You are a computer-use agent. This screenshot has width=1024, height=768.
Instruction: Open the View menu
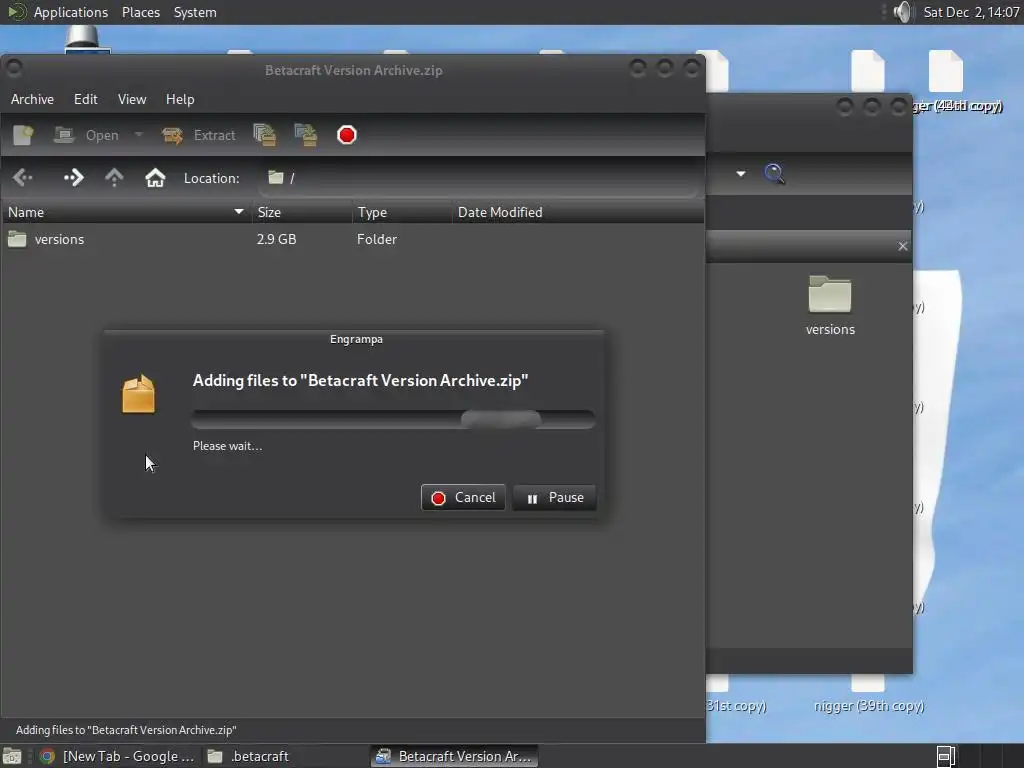[x=132, y=99]
